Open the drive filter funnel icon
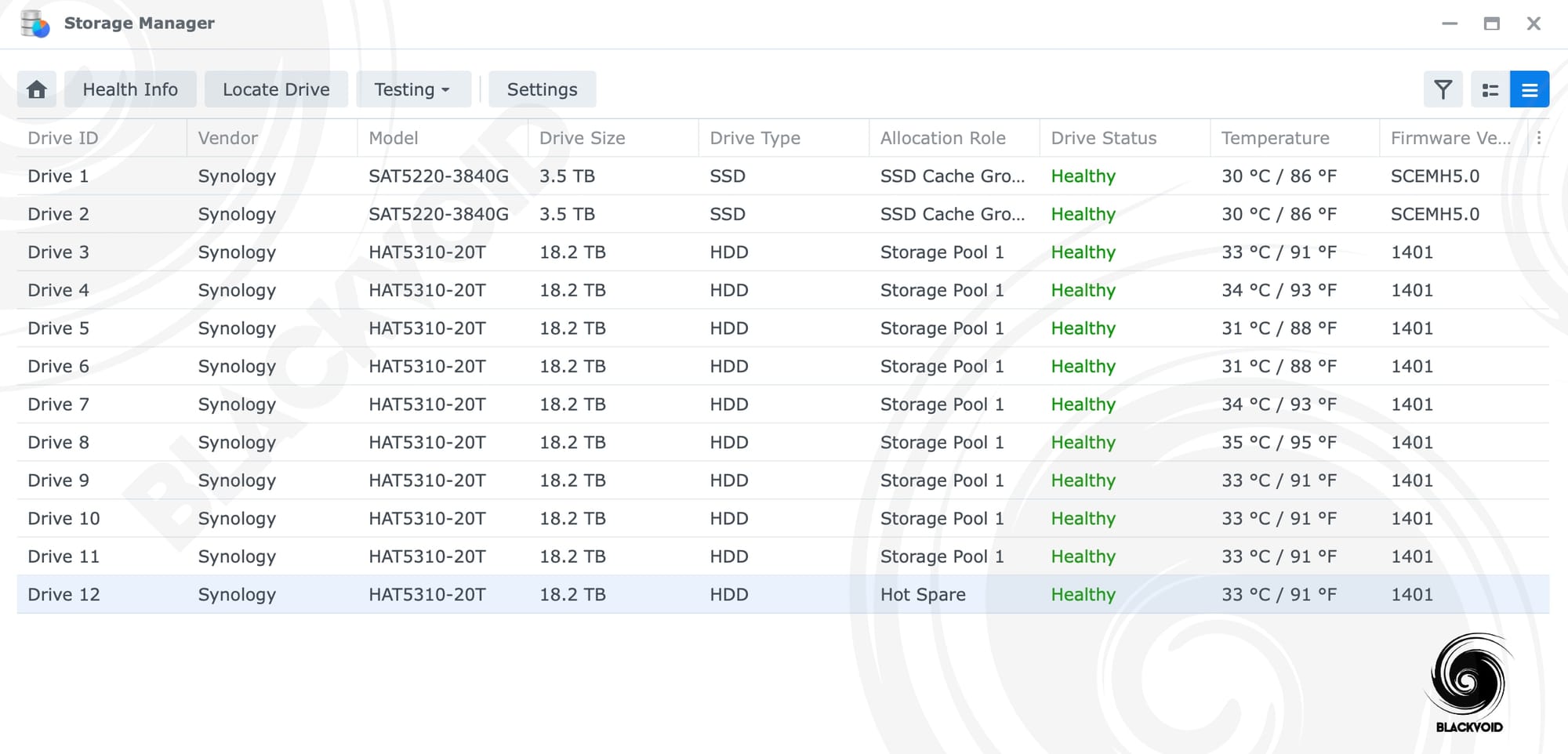Viewport: 1568px width, 754px height. click(x=1443, y=89)
